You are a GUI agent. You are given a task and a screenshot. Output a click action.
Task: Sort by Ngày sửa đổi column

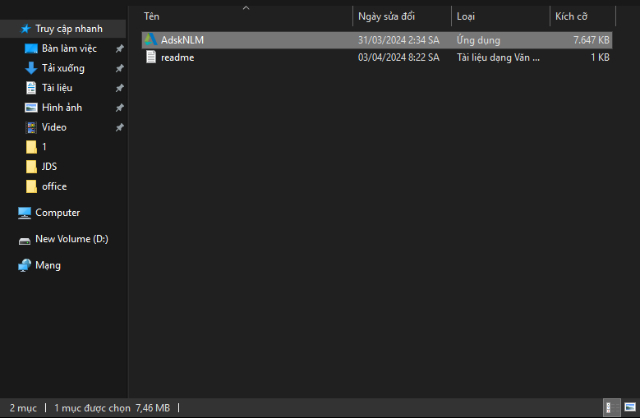pyautogui.click(x=386, y=17)
